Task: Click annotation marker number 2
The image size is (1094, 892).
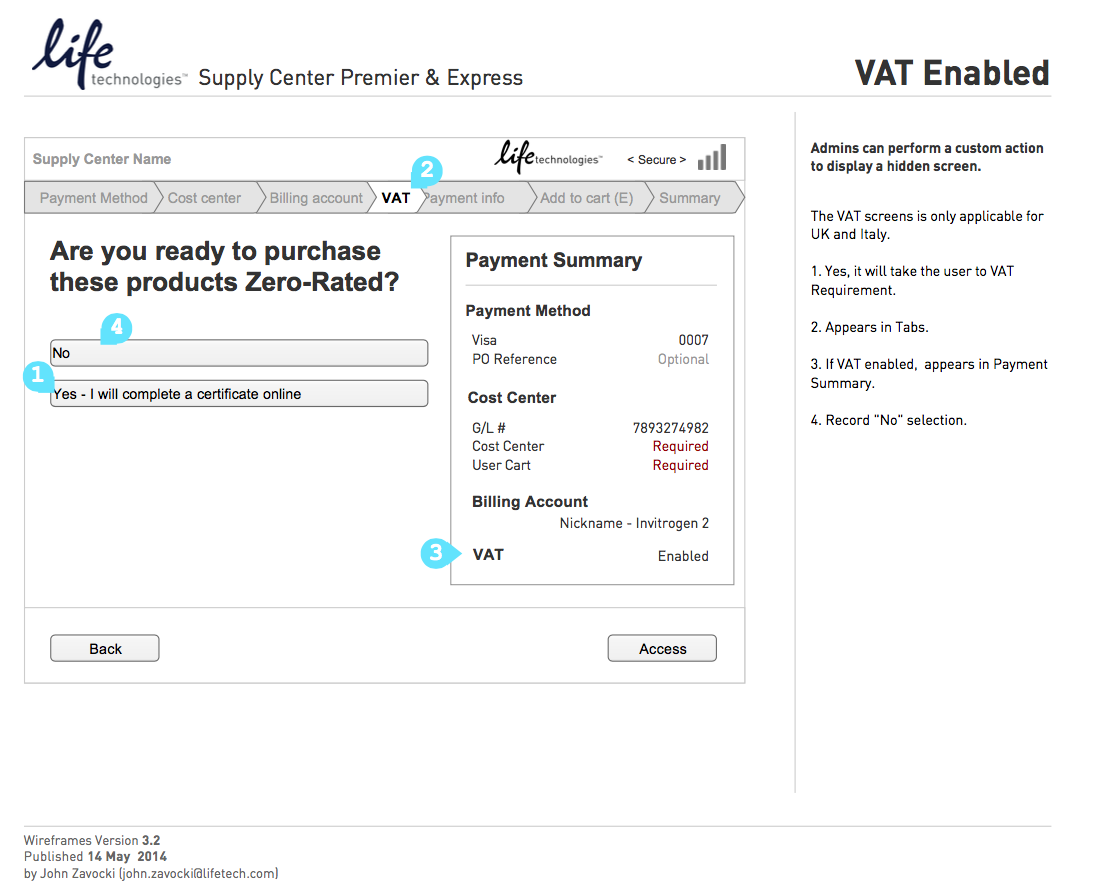Action: coord(427,170)
